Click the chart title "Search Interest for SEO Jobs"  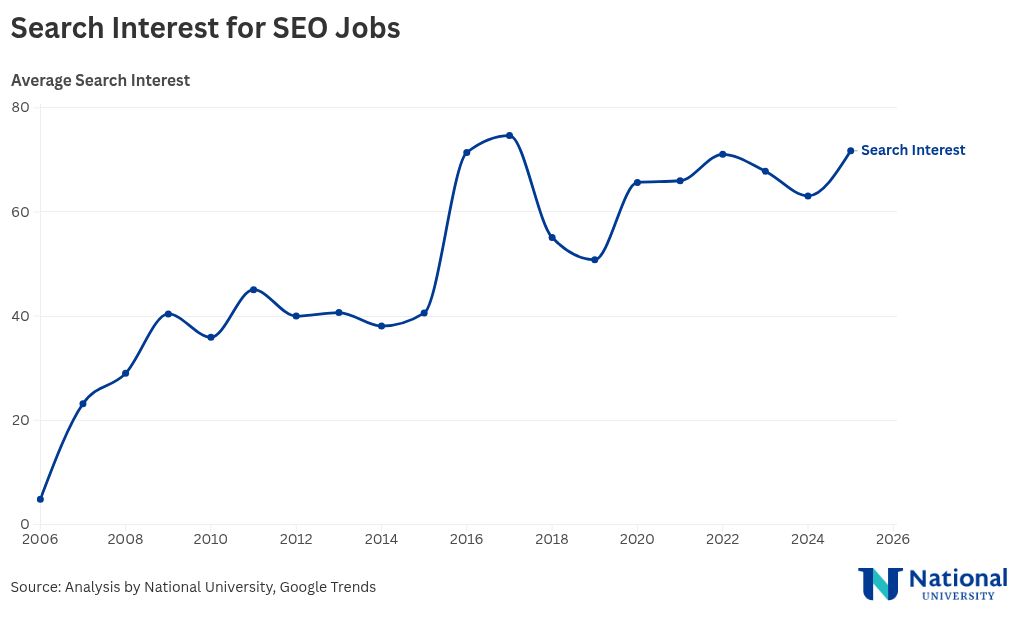[205, 28]
